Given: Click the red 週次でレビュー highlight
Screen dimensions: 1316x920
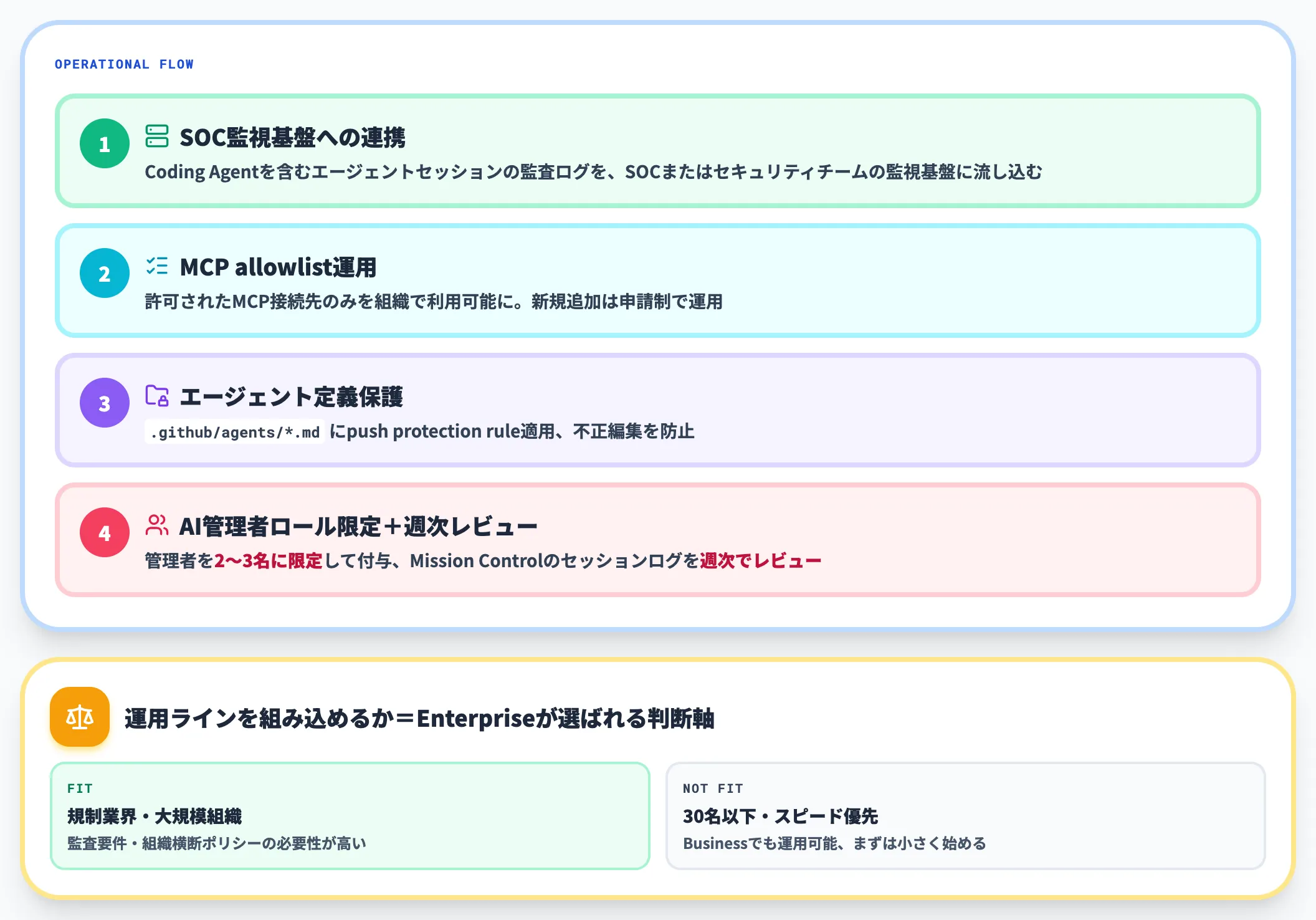Looking at the screenshot, I should click(760, 561).
